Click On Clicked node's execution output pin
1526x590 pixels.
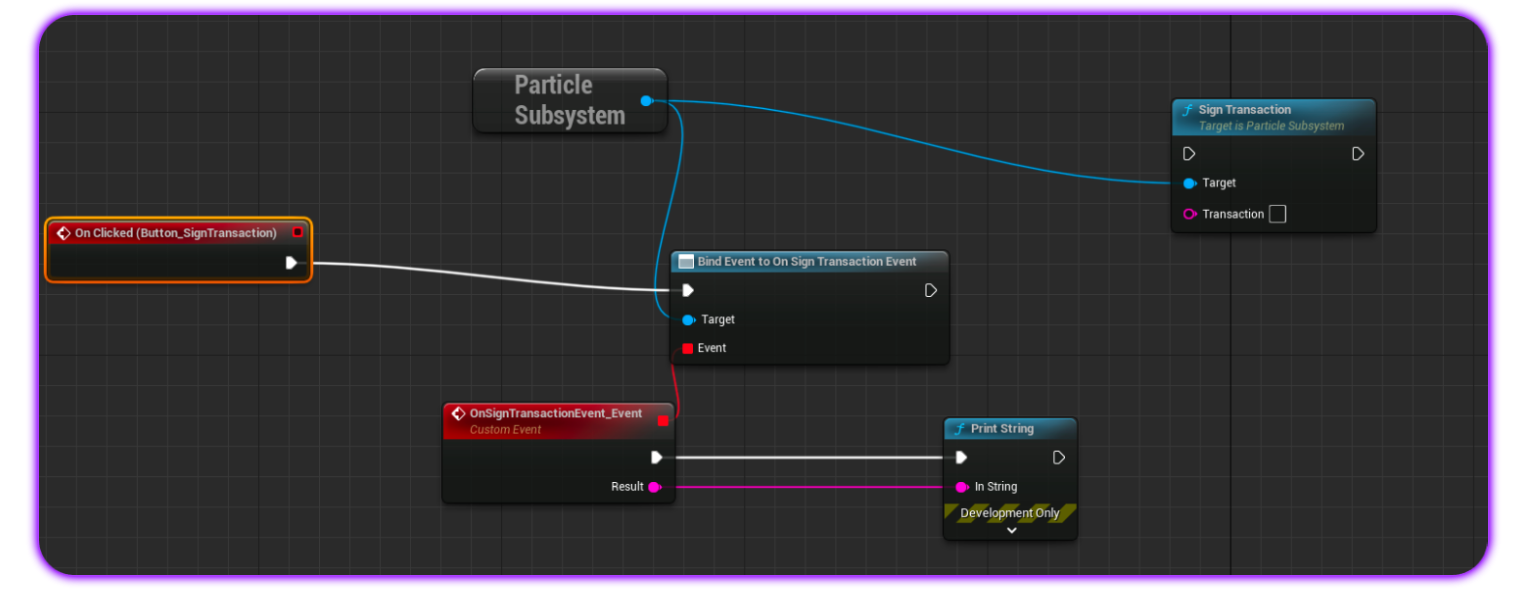pyautogui.click(x=291, y=263)
